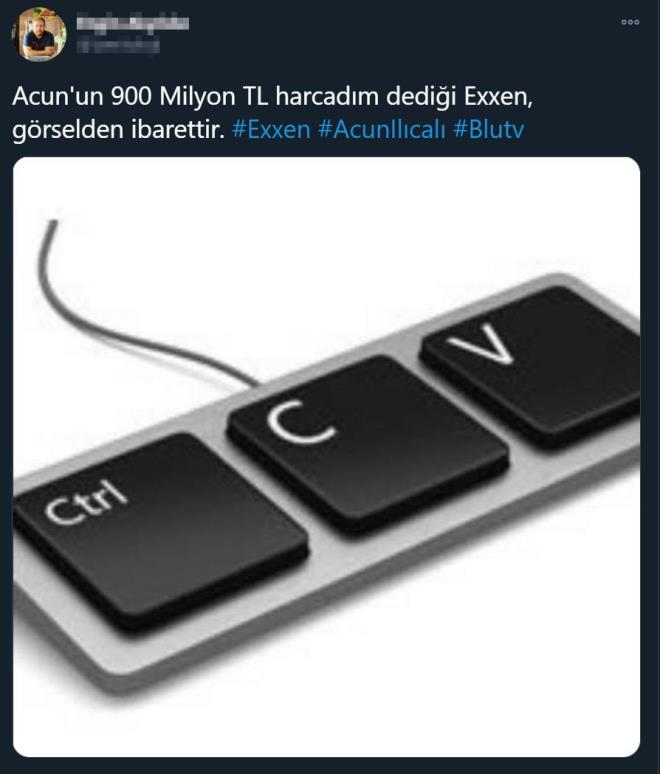The height and width of the screenshot is (774, 660).
Task: Click the black C key in the image
Action: pos(368,444)
